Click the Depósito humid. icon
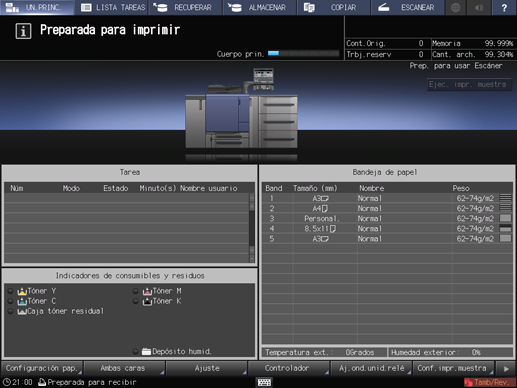The height and width of the screenshot is (388, 517). pyautogui.click(x=146, y=351)
